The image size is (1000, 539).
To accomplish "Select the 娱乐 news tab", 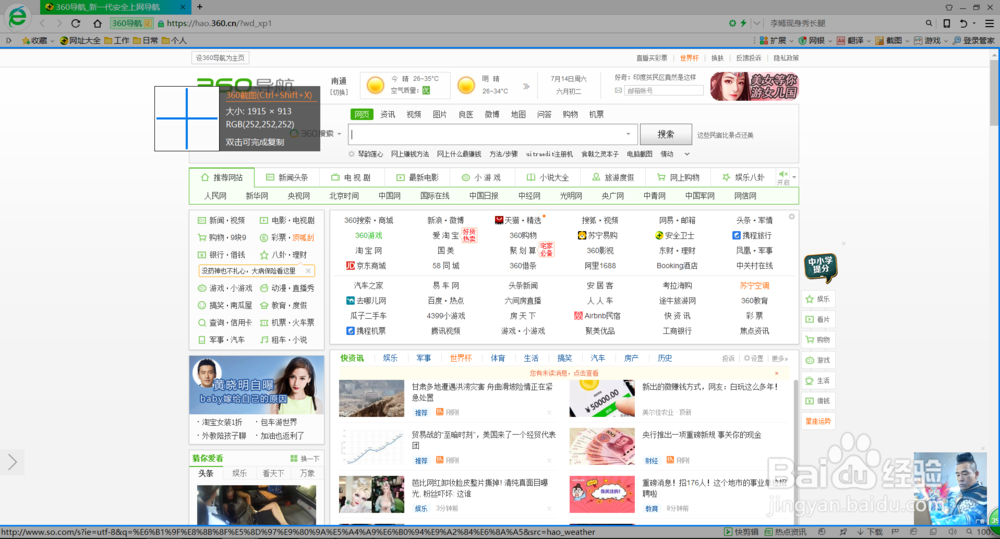I will pos(390,358).
